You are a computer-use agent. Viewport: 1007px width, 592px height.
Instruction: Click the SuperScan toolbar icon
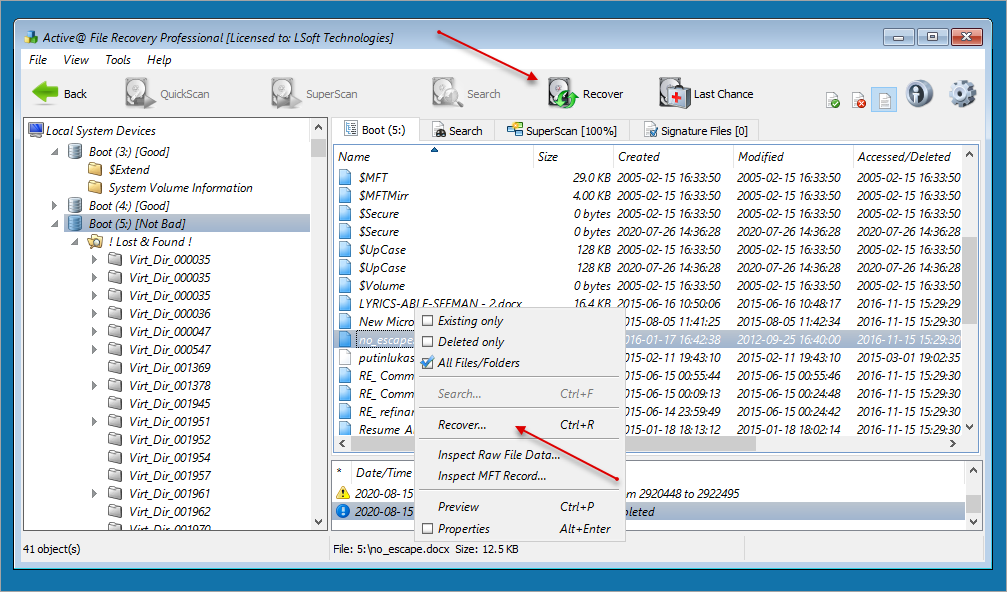point(285,93)
